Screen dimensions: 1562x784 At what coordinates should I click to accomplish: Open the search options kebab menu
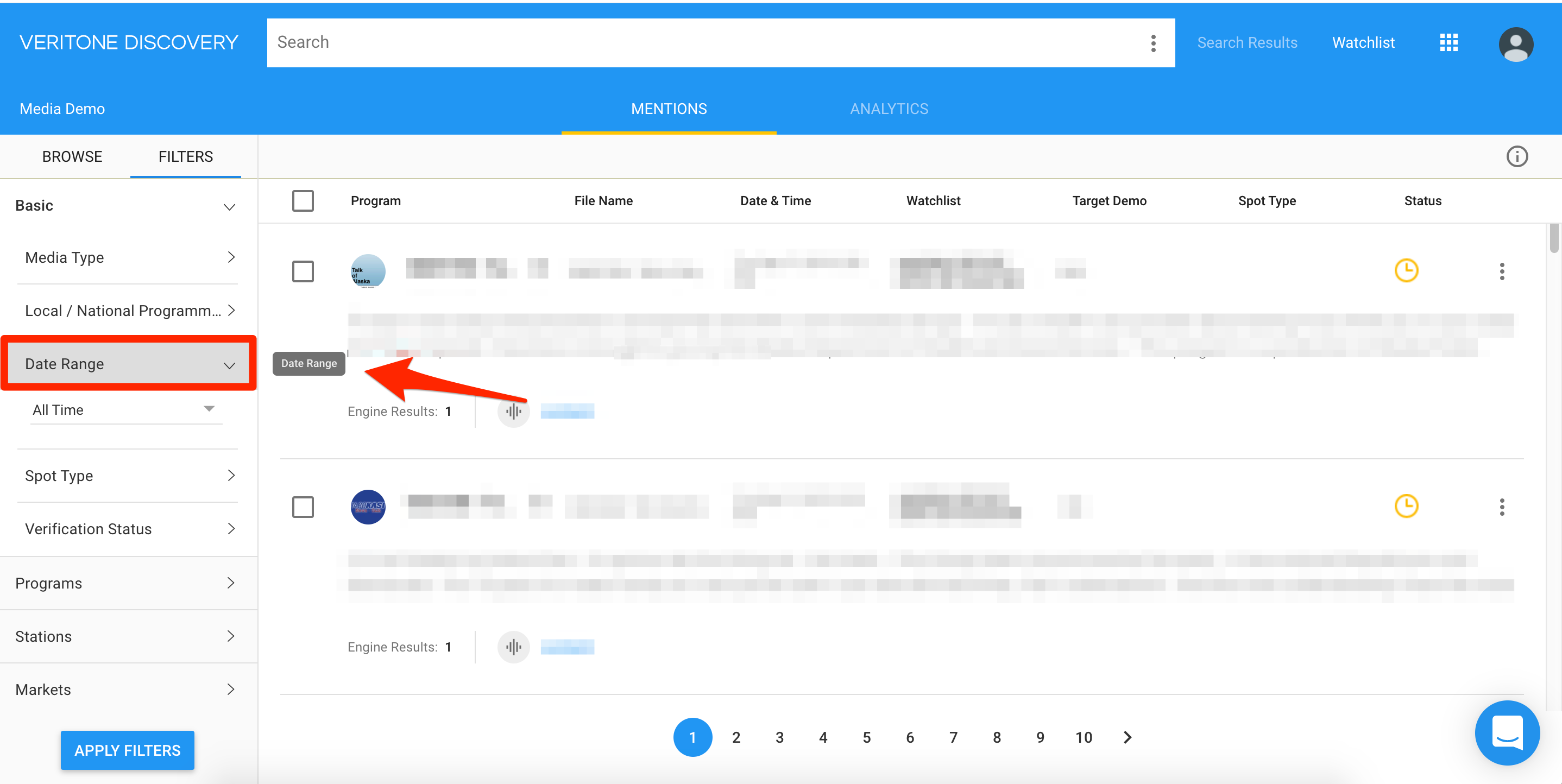(x=1152, y=42)
